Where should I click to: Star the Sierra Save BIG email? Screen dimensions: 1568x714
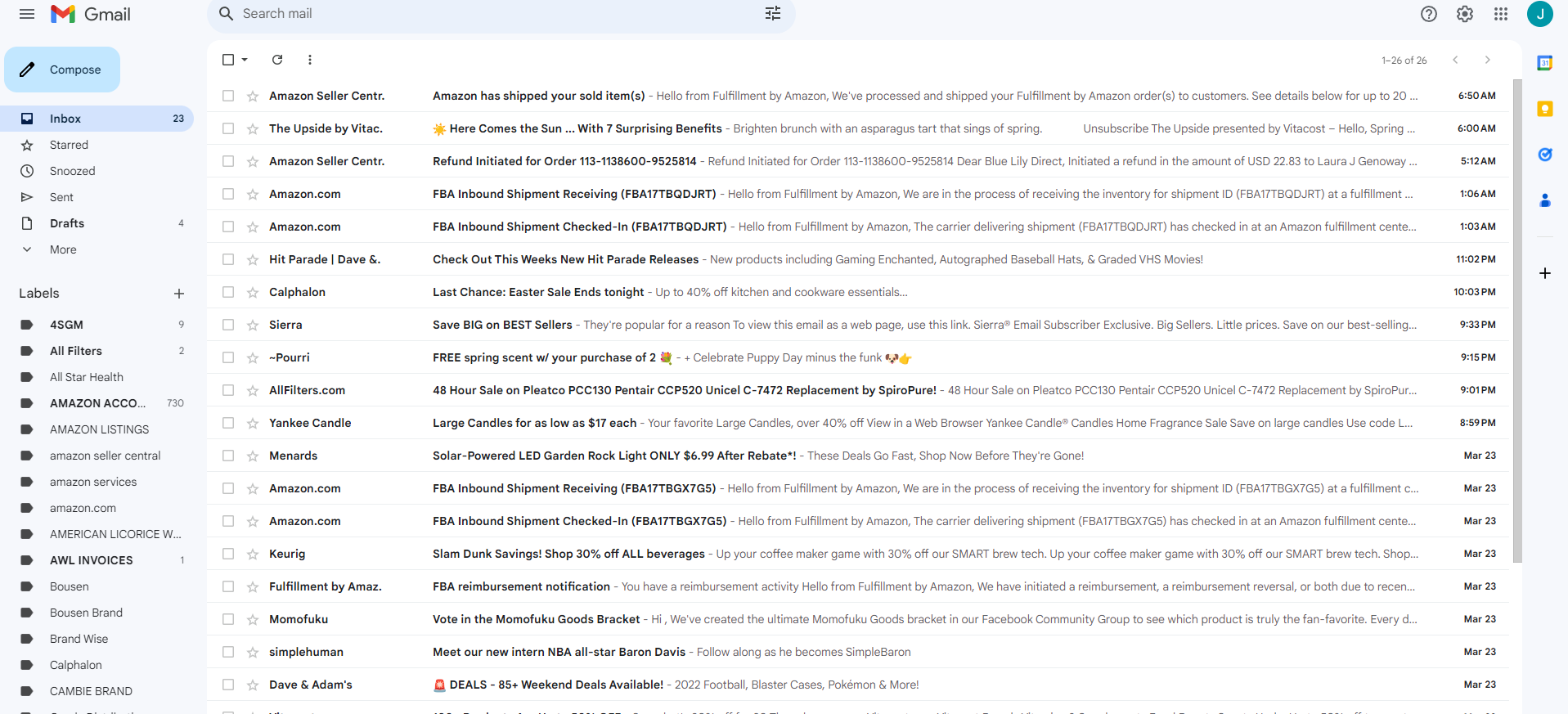(x=253, y=325)
